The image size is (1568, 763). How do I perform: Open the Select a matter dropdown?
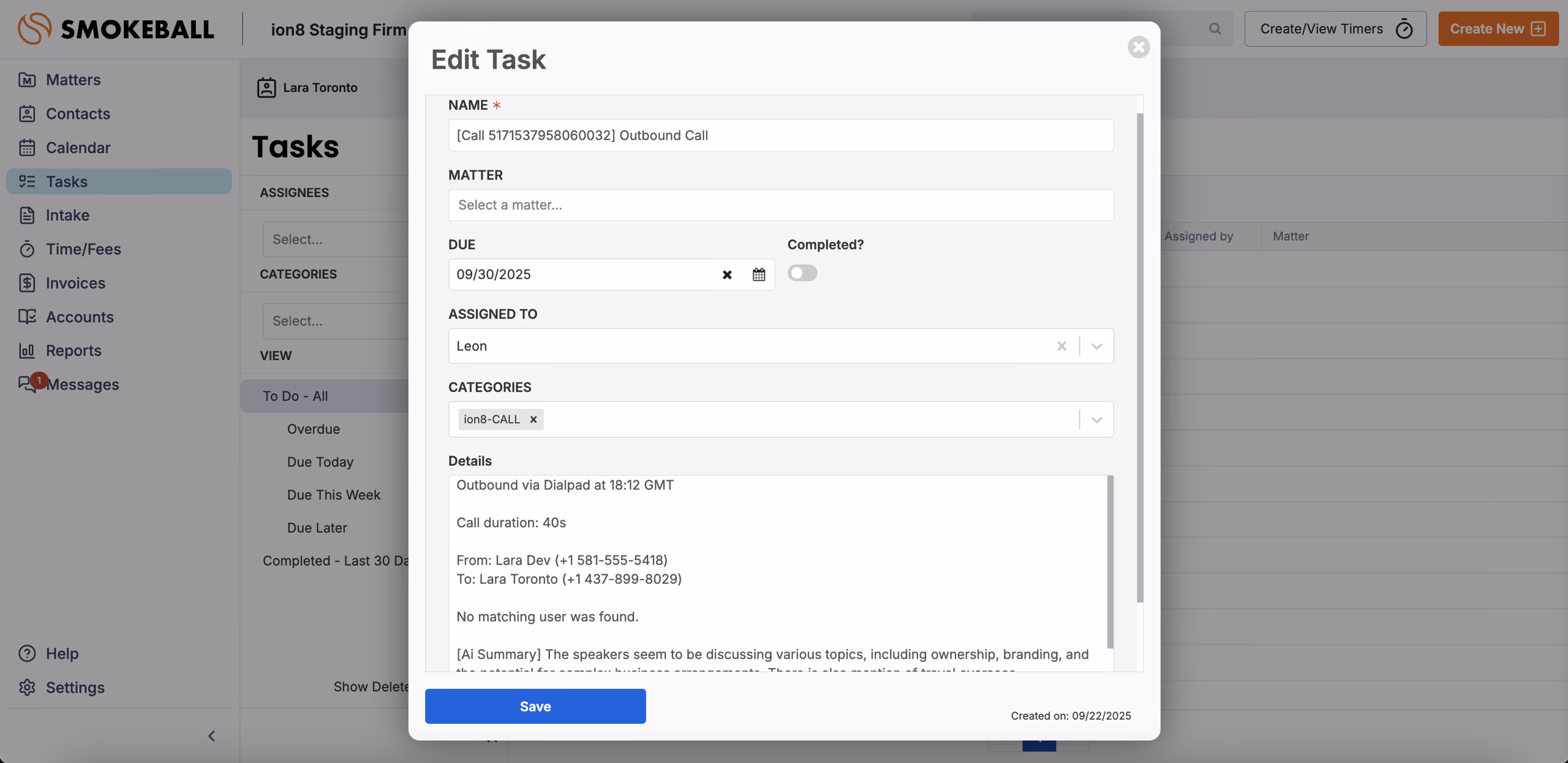click(x=780, y=205)
